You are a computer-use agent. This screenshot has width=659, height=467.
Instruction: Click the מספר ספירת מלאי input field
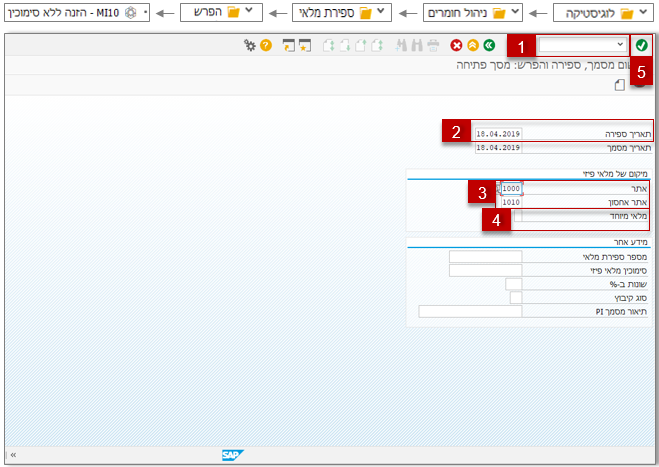[x=485, y=256]
